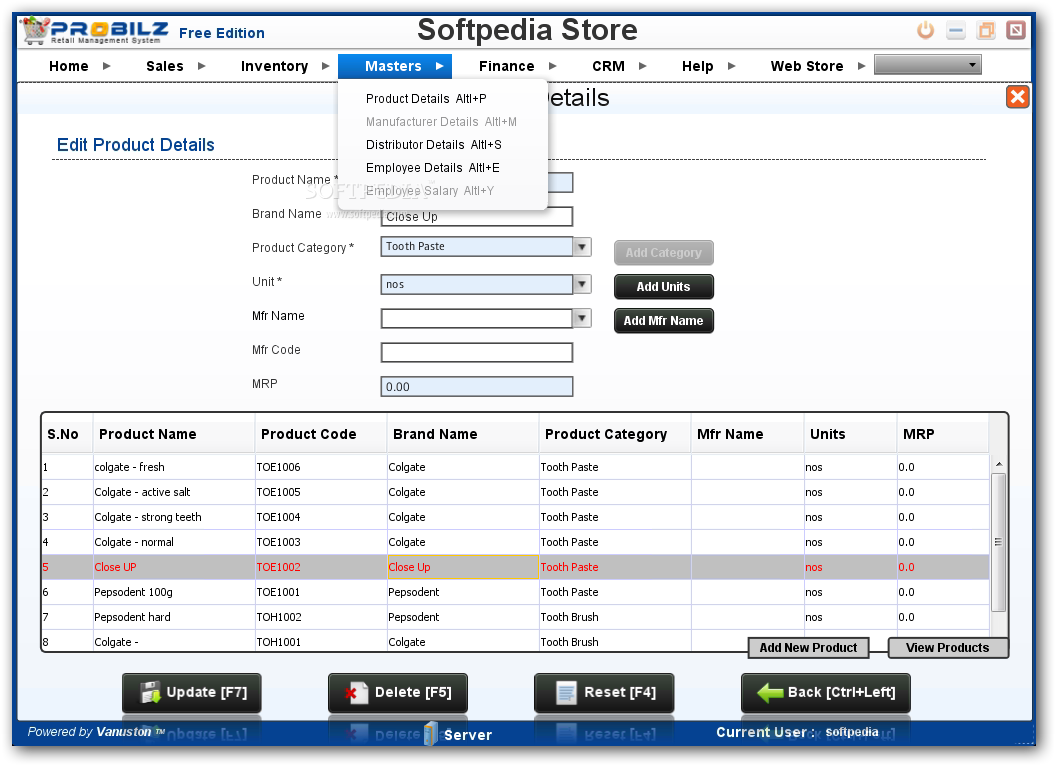
Task: Open the Product Category dropdown
Action: (x=582, y=247)
